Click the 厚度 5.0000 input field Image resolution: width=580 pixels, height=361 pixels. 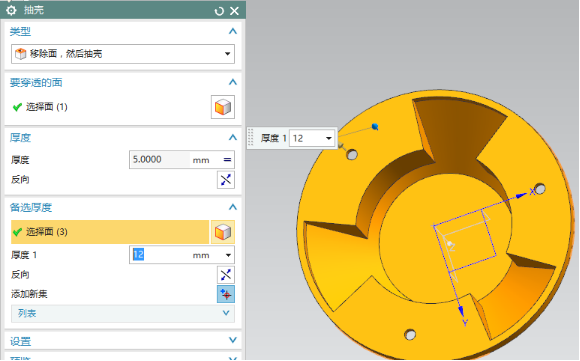point(160,160)
